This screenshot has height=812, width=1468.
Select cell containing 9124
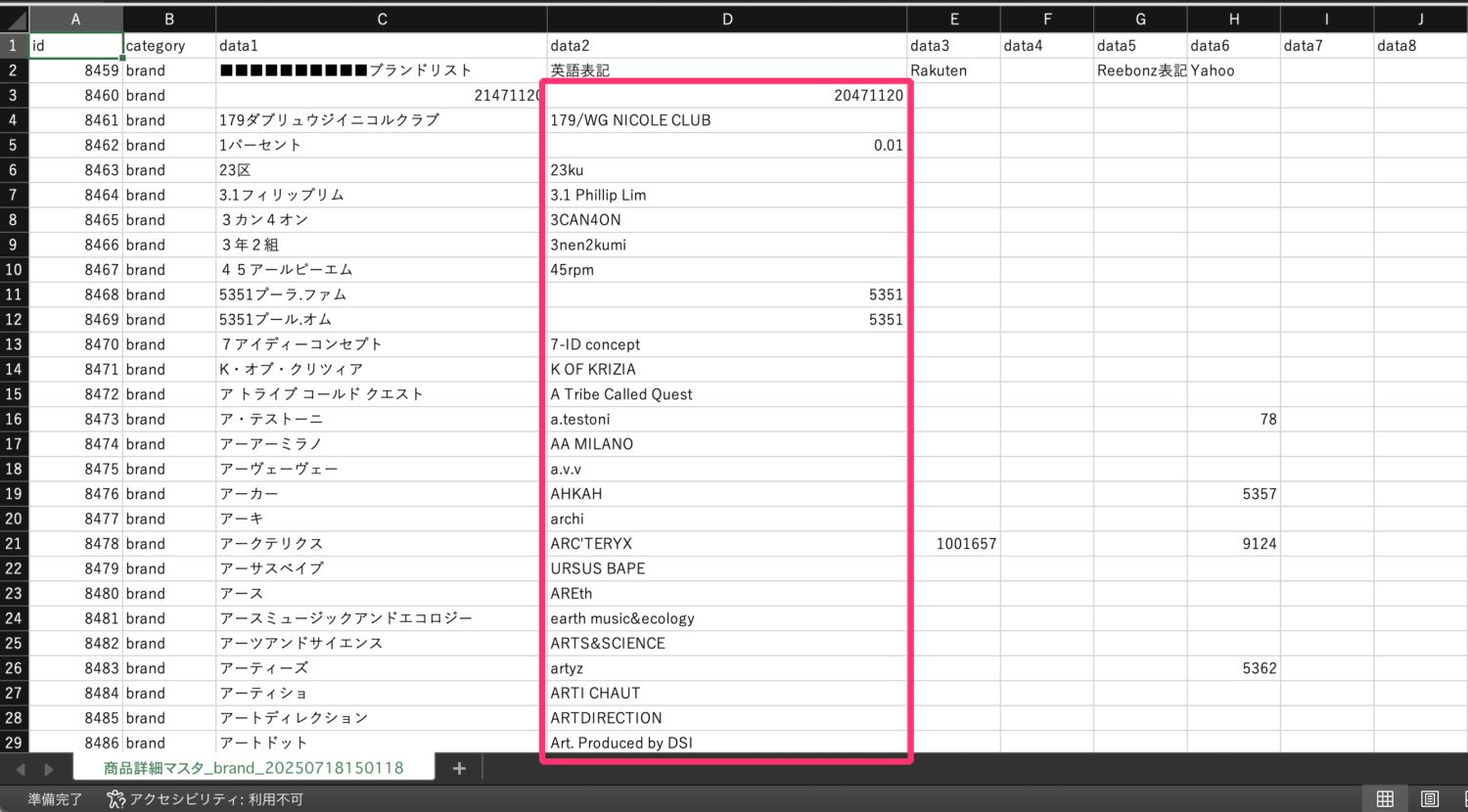coord(1234,543)
